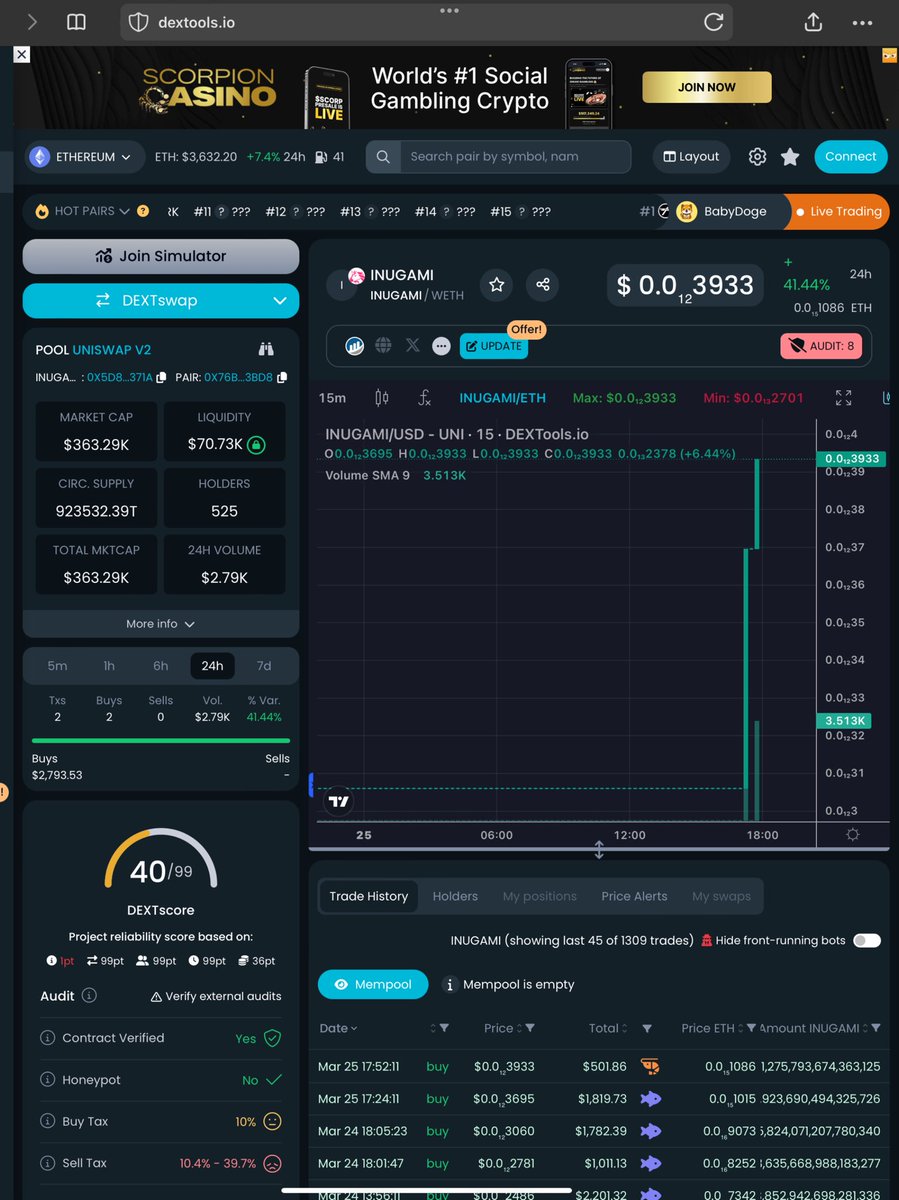The width and height of the screenshot is (899, 1200).
Task: Open the My positions tab
Action: (x=540, y=896)
